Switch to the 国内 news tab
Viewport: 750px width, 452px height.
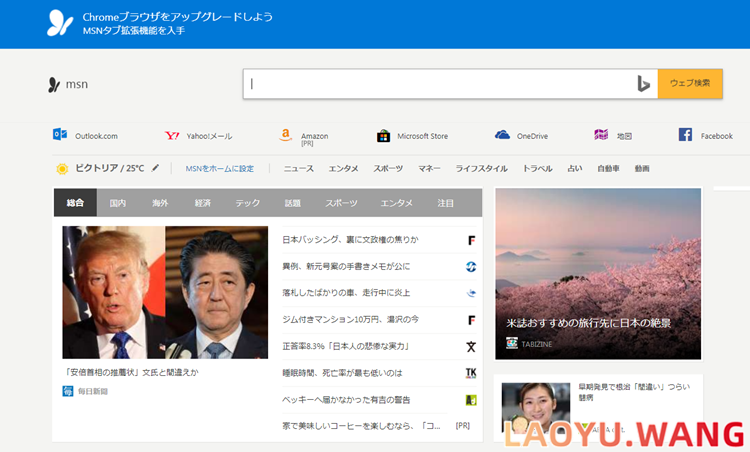coord(118,203)
